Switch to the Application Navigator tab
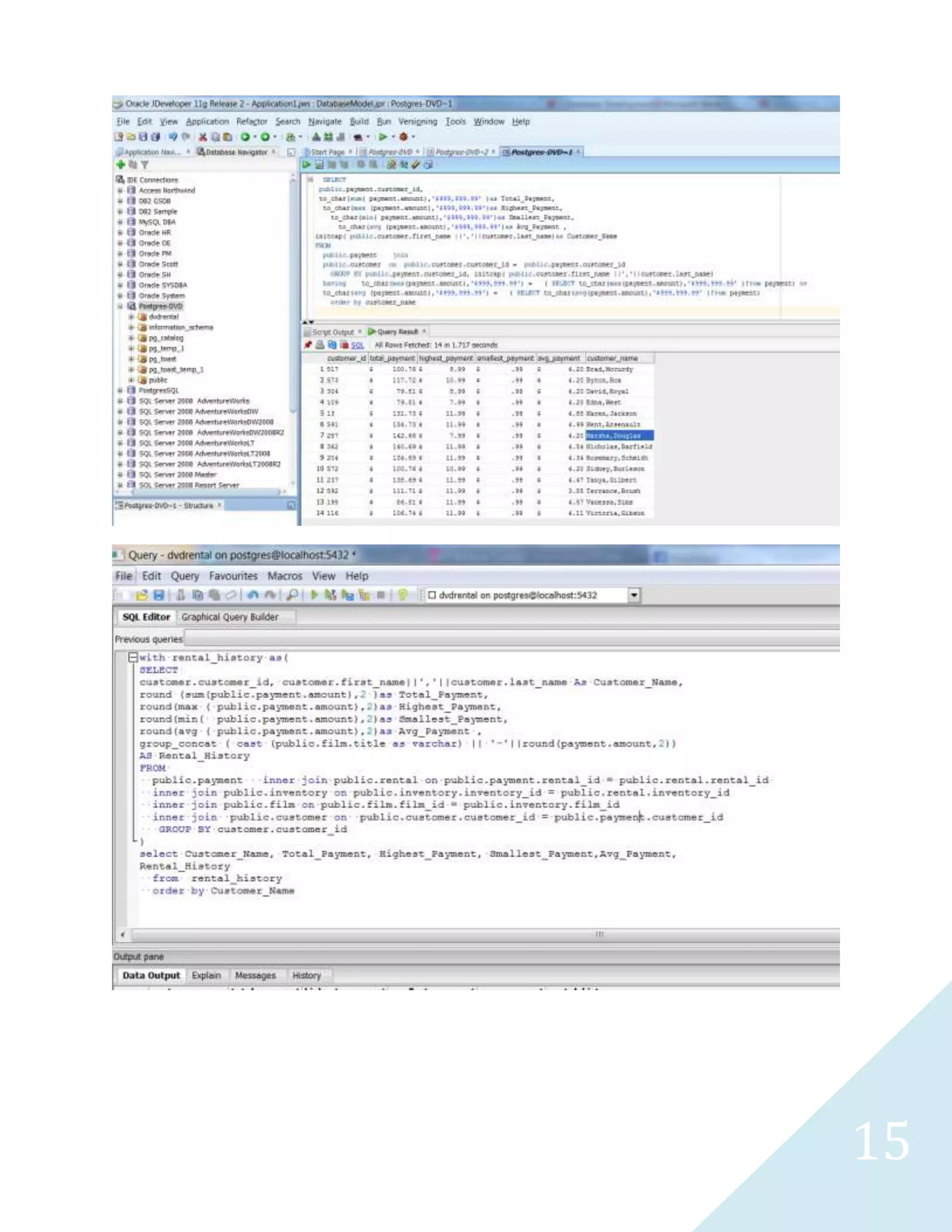 coord(152,152)
